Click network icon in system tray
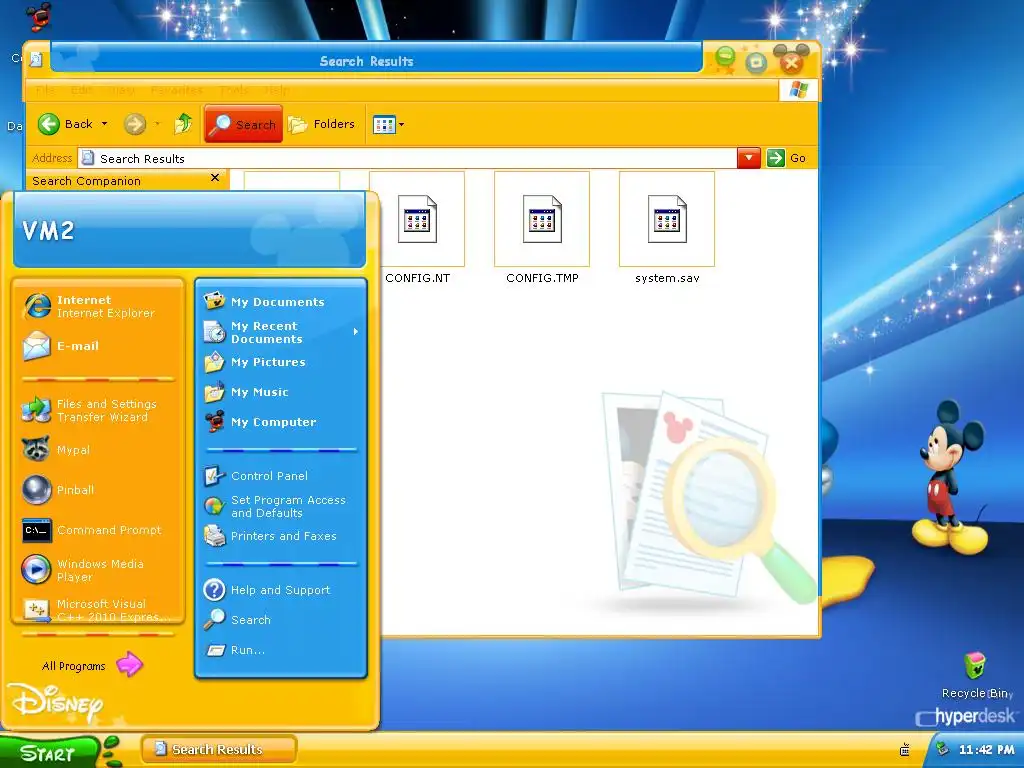The image size is (1024, 768). pos(942,749)
